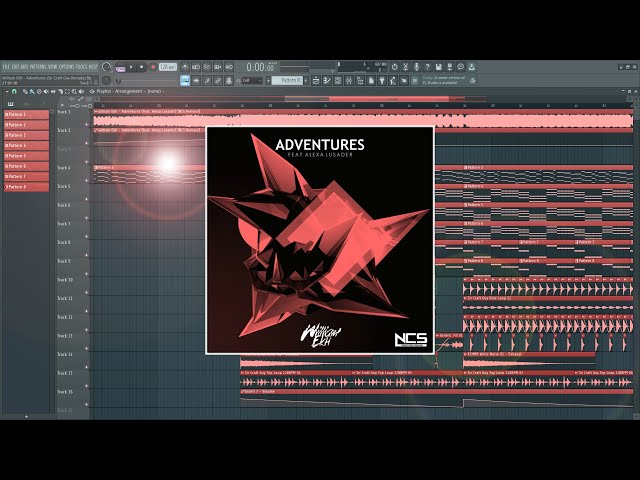Screen dimensions: 640x480
Task: Select the Mute tool in playlist toolbar
Action: pos(46,91)
